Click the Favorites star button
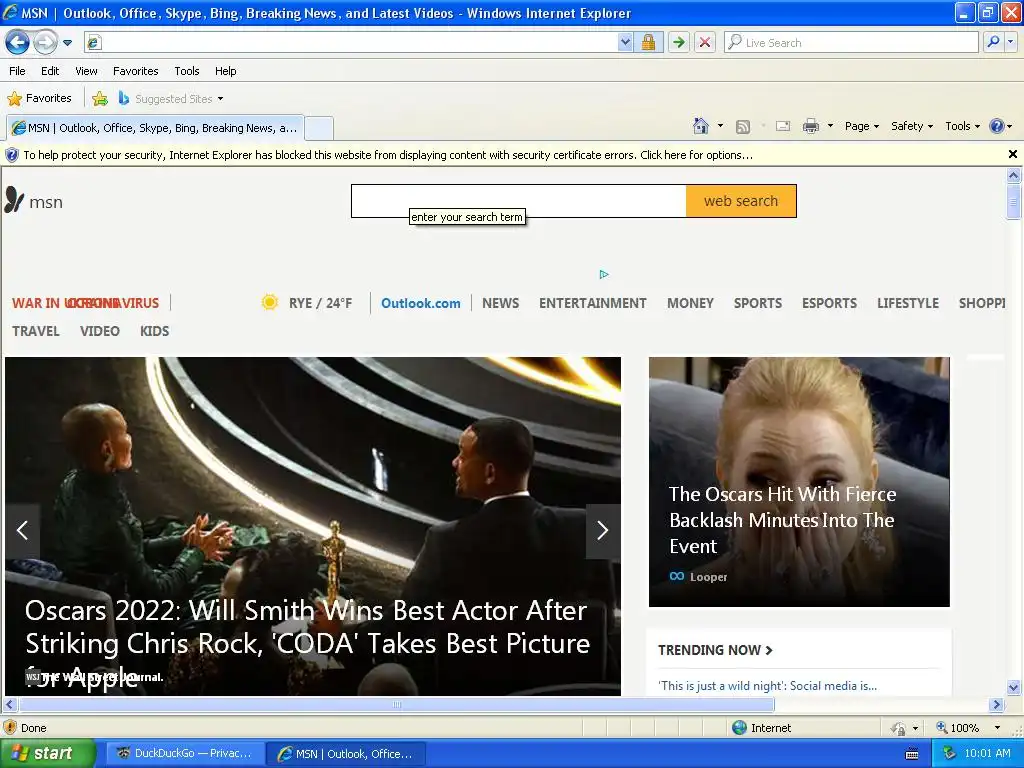This screenshot has height=768, width=1024. (39, 99)
